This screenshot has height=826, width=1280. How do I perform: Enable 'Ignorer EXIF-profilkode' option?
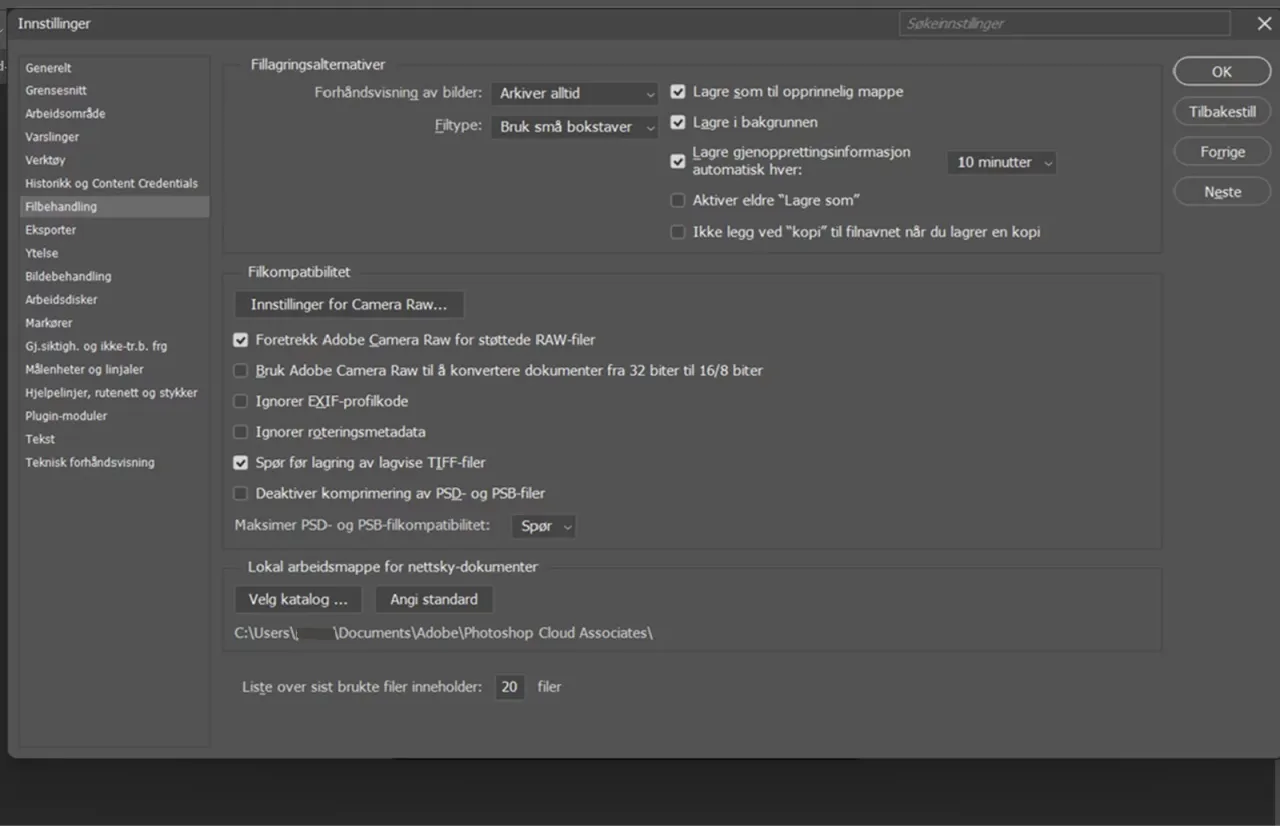coord(240,402)
